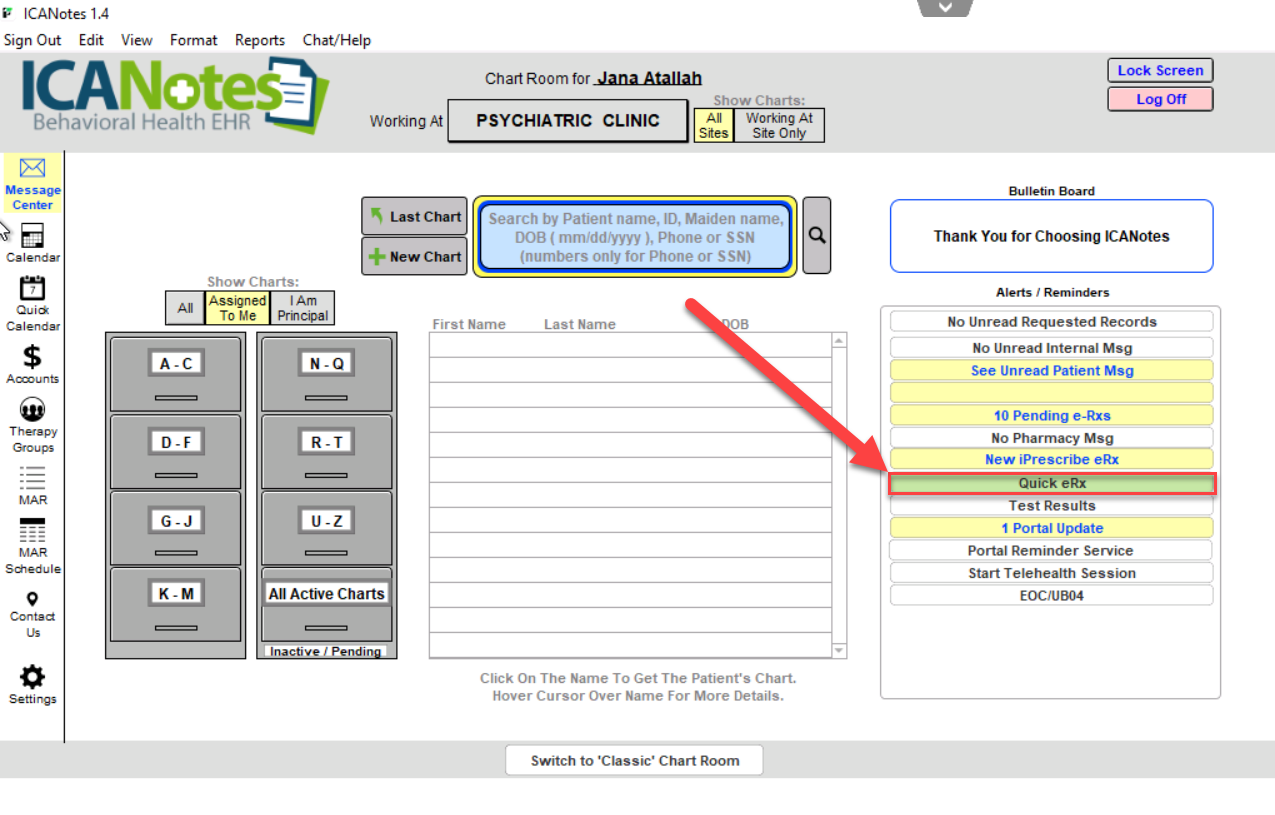Screen dimensions: 1275x815
Task: Open the Reports menu
Action: pyautogui.click(x=260, y=40)
